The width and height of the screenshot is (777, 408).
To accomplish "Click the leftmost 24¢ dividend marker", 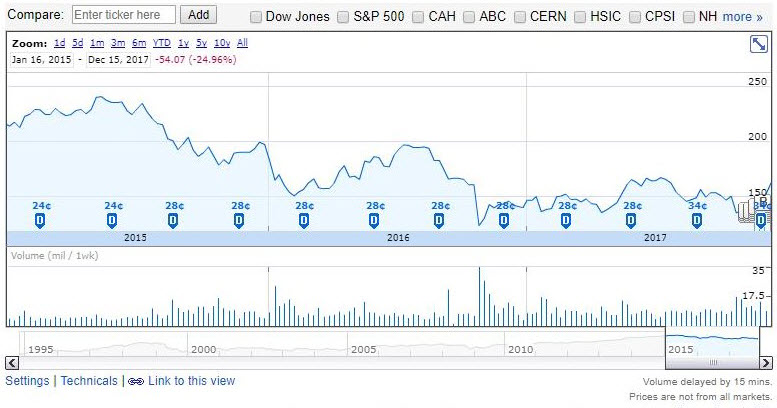I will pyautogui.click(x=41, y=219).
